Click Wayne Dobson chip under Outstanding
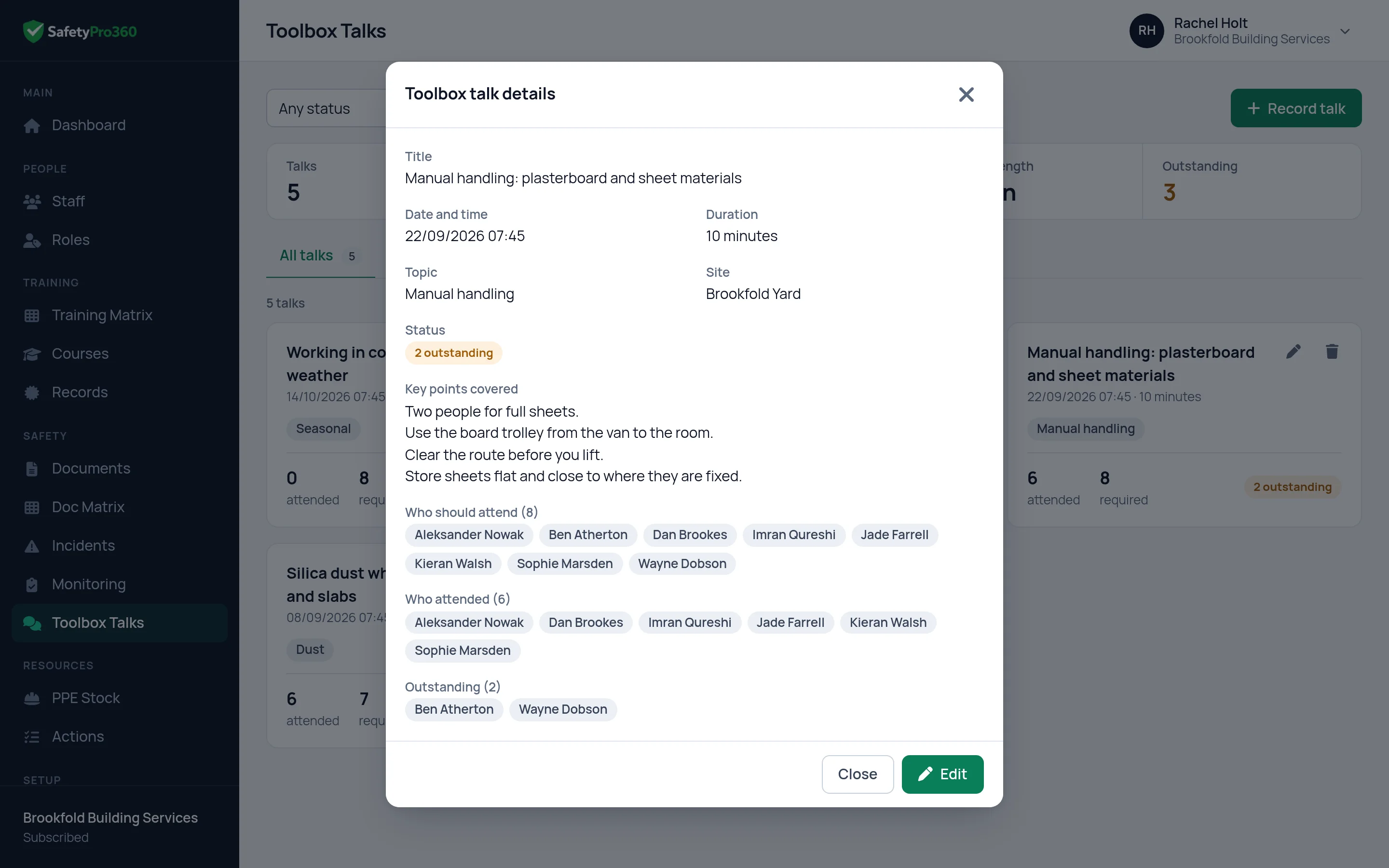The width and height of the screenshot is (1389, 868). [562, 709]
